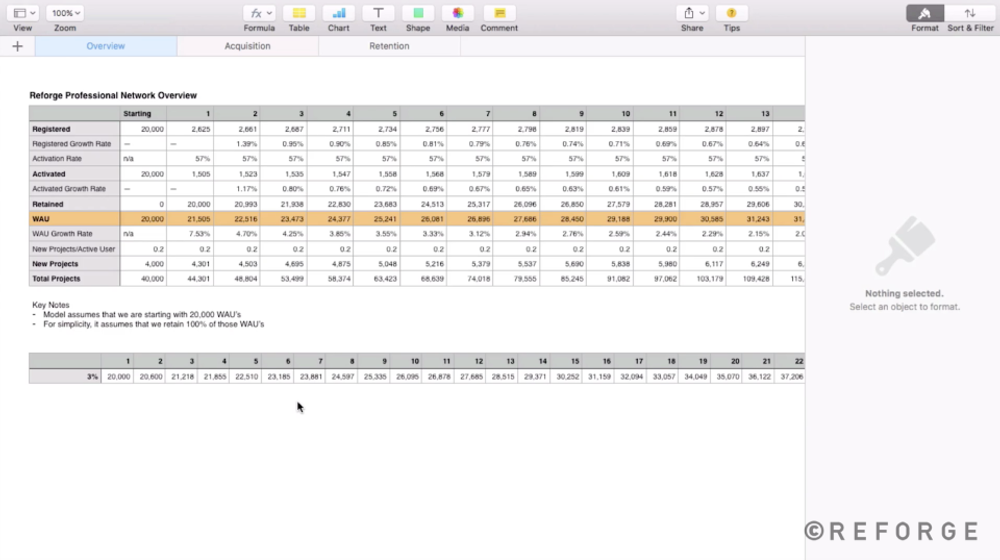The height and width of the screenshot is (560, 1000).
Task: Expand the Share dropdown arrow
Action: 702,13
